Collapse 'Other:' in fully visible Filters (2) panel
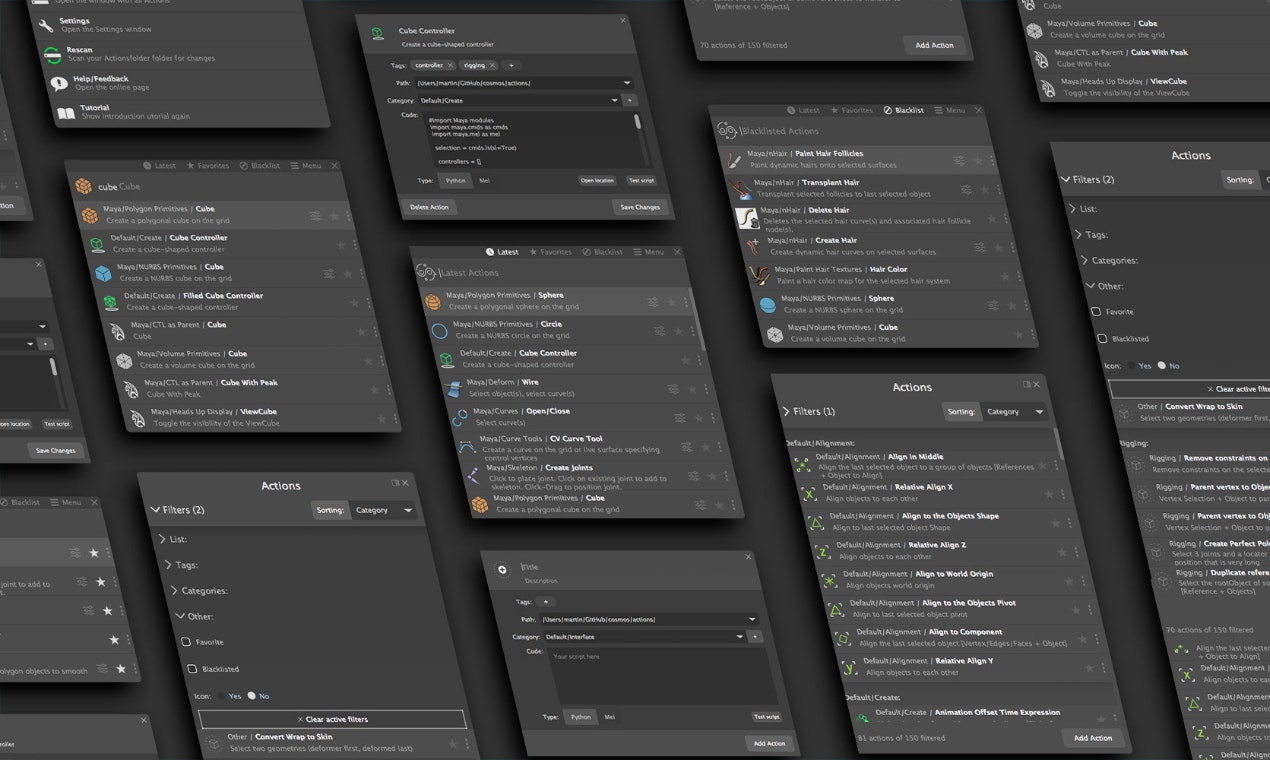Viewport: 1270px width, 760px height. tap(180, 617)
